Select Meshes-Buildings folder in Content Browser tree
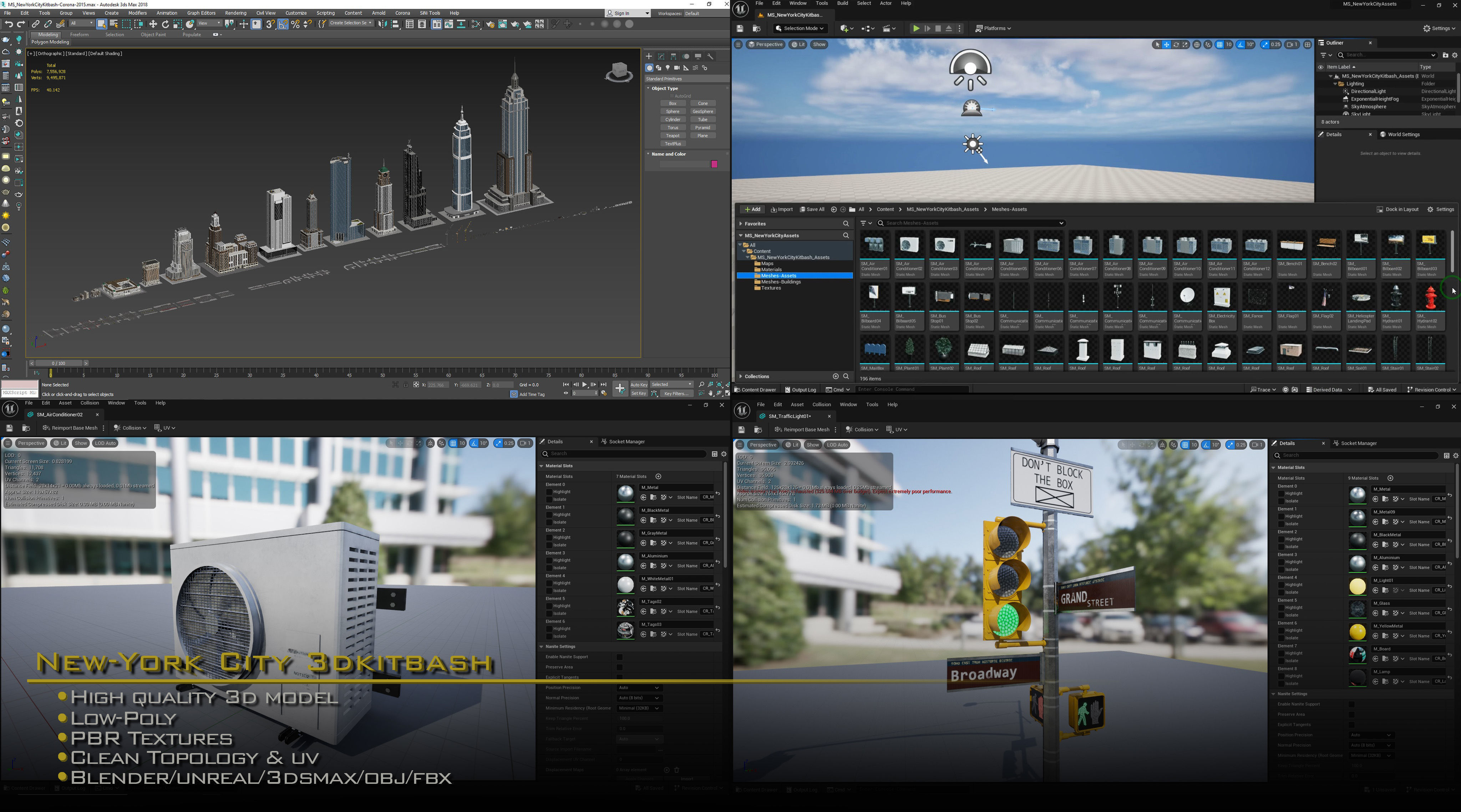This screenshot has height=812, width=1461. coord(780,282)
